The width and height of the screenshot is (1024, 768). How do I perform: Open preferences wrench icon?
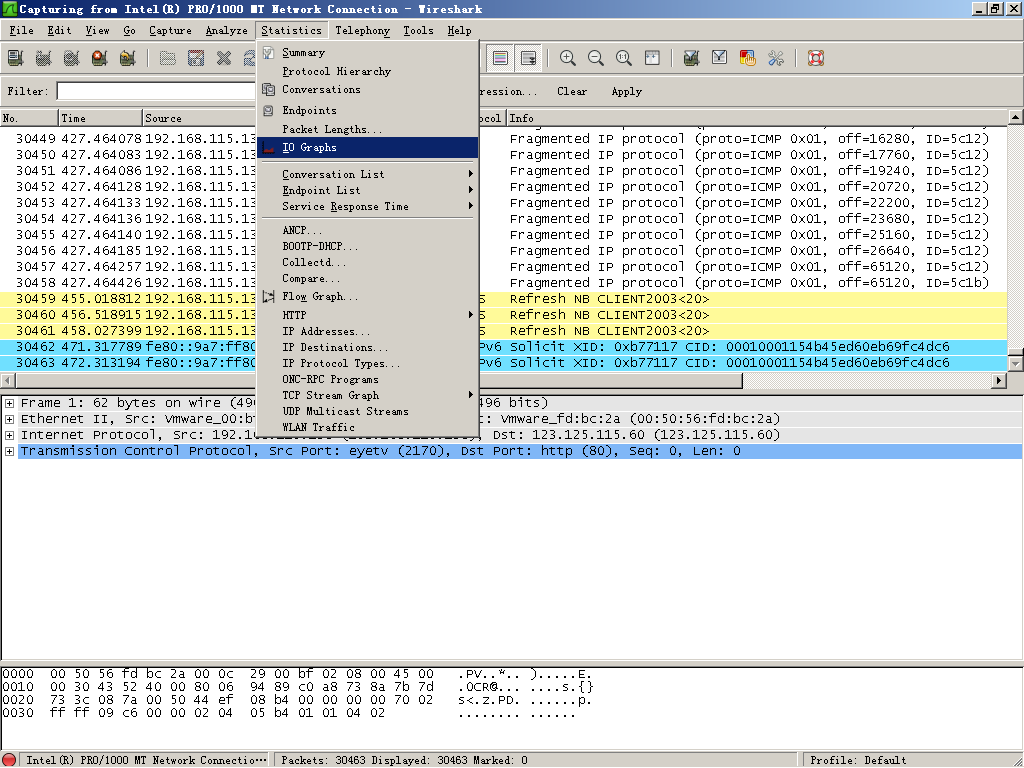point(776,58)
